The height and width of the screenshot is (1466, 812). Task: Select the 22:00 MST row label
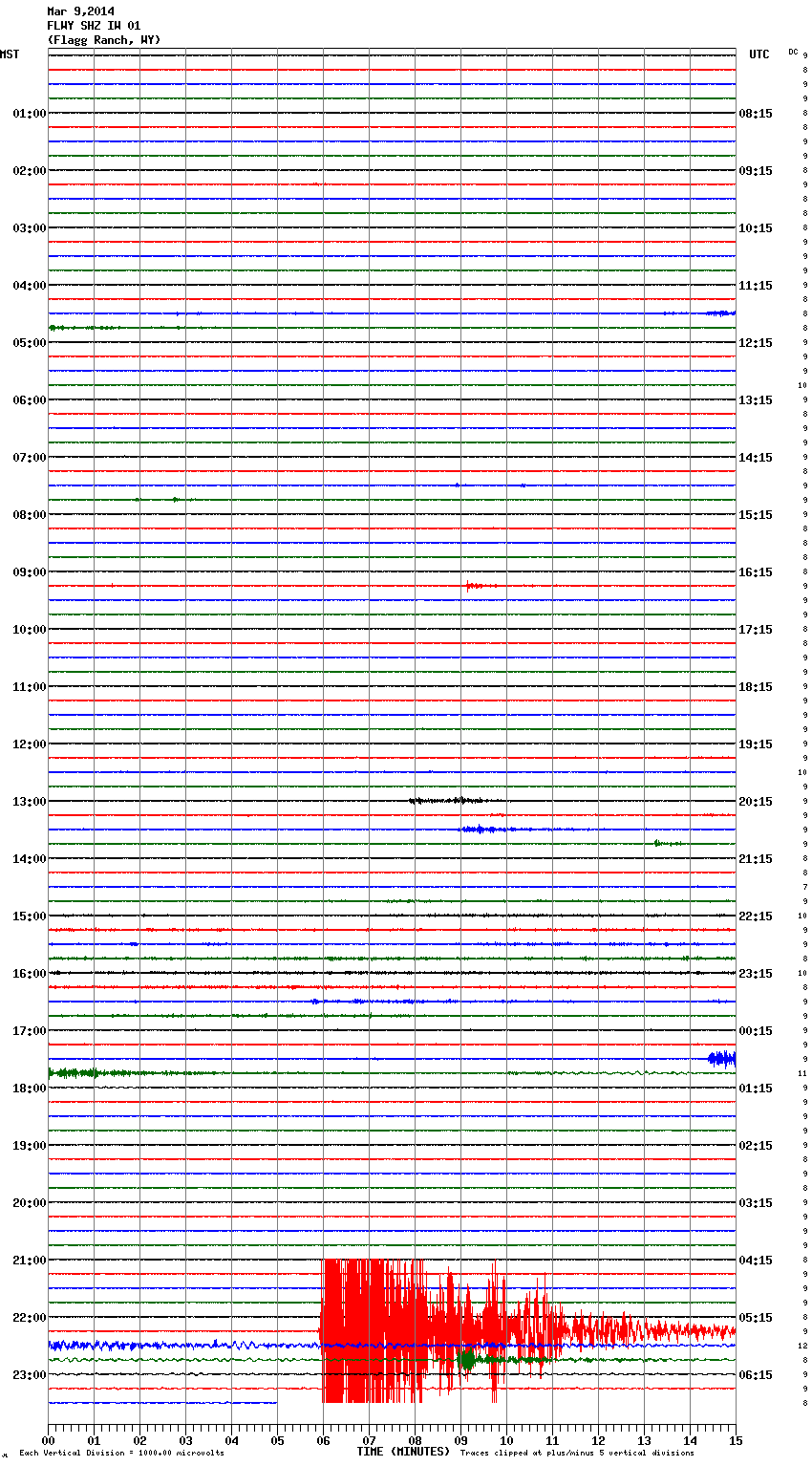(29, 1318)
